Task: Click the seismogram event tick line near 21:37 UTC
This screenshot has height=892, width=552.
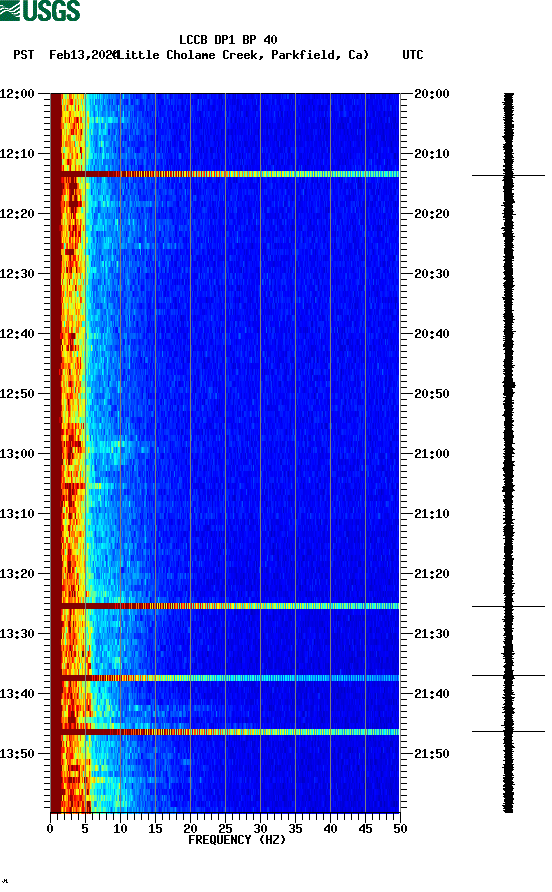Action: tap(508, 676)
